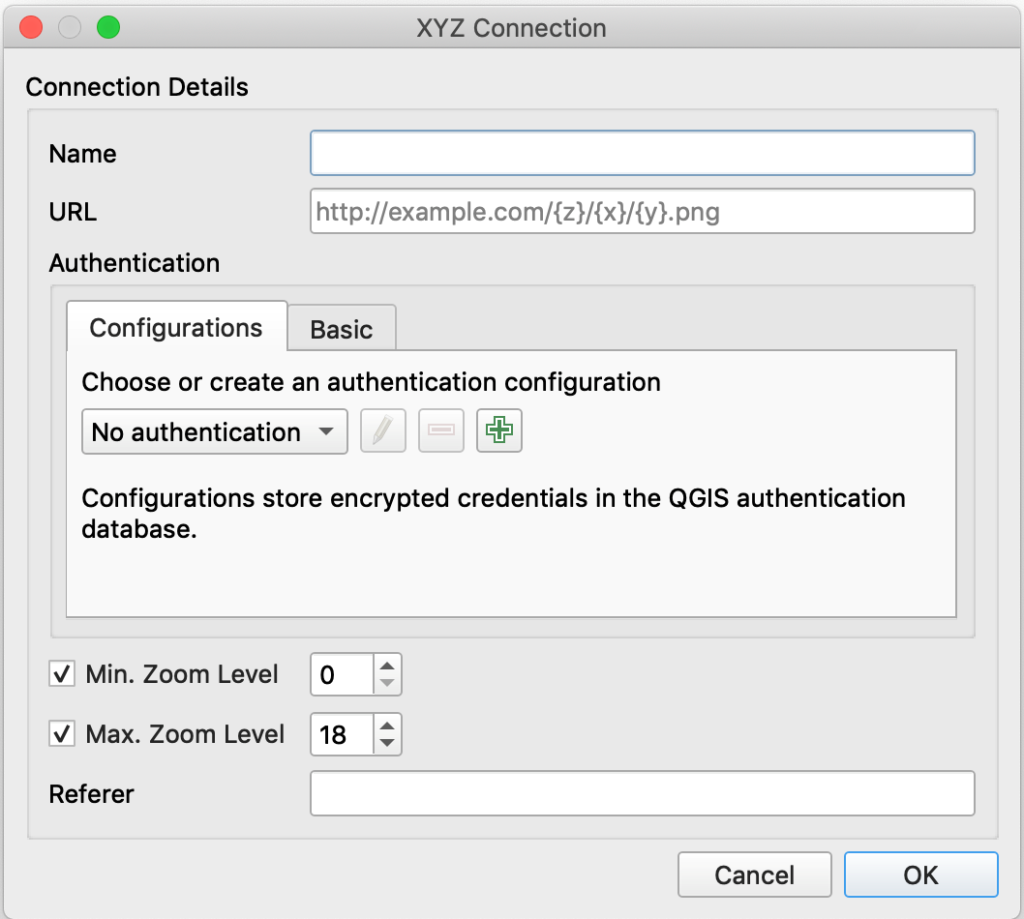Close the dialog with the red button
Image resolution: width=1024 pixels, height=919 pixels.
(x=31, y=27)
